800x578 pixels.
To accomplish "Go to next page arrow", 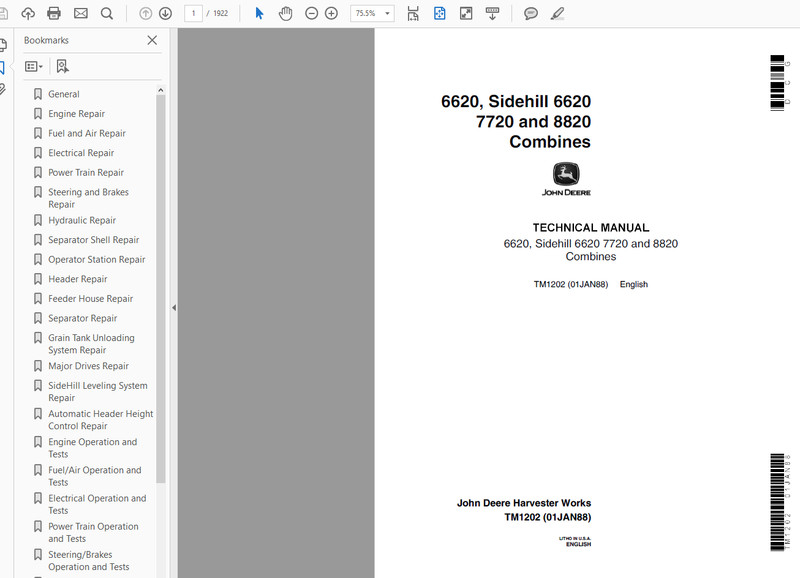I will coord(165,13).
